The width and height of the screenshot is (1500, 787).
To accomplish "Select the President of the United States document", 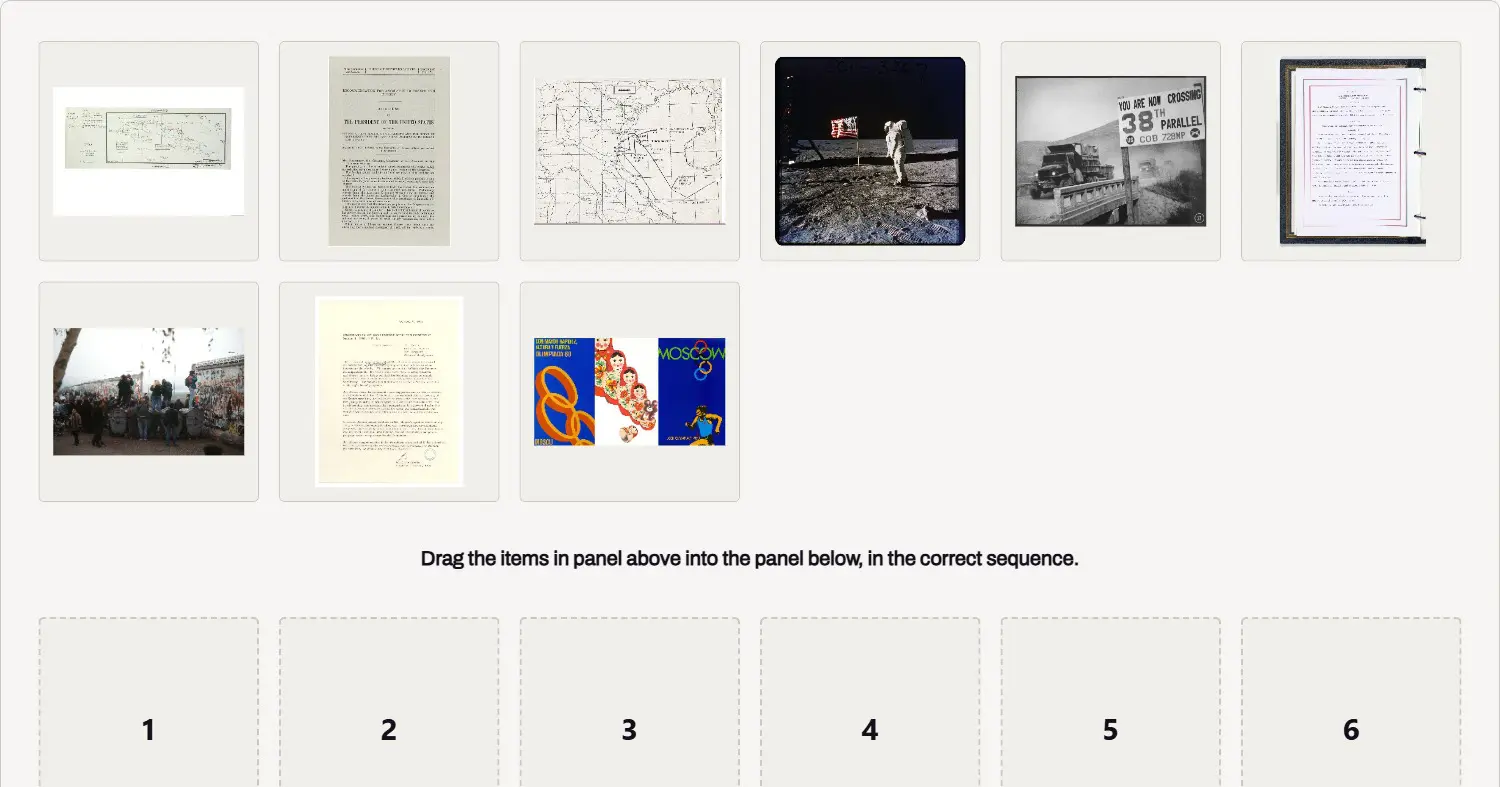I will point(389,151).
